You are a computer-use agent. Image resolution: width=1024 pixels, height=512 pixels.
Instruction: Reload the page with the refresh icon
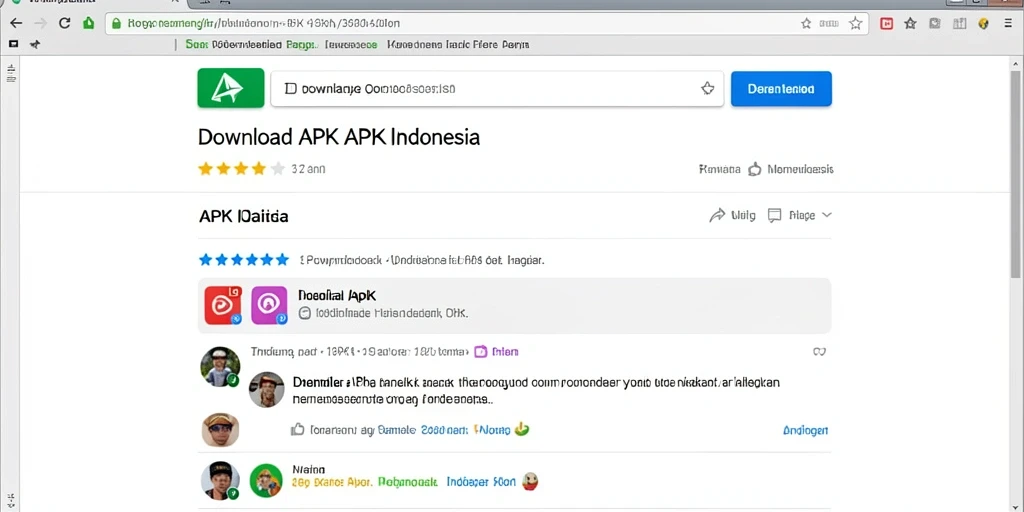64,24
